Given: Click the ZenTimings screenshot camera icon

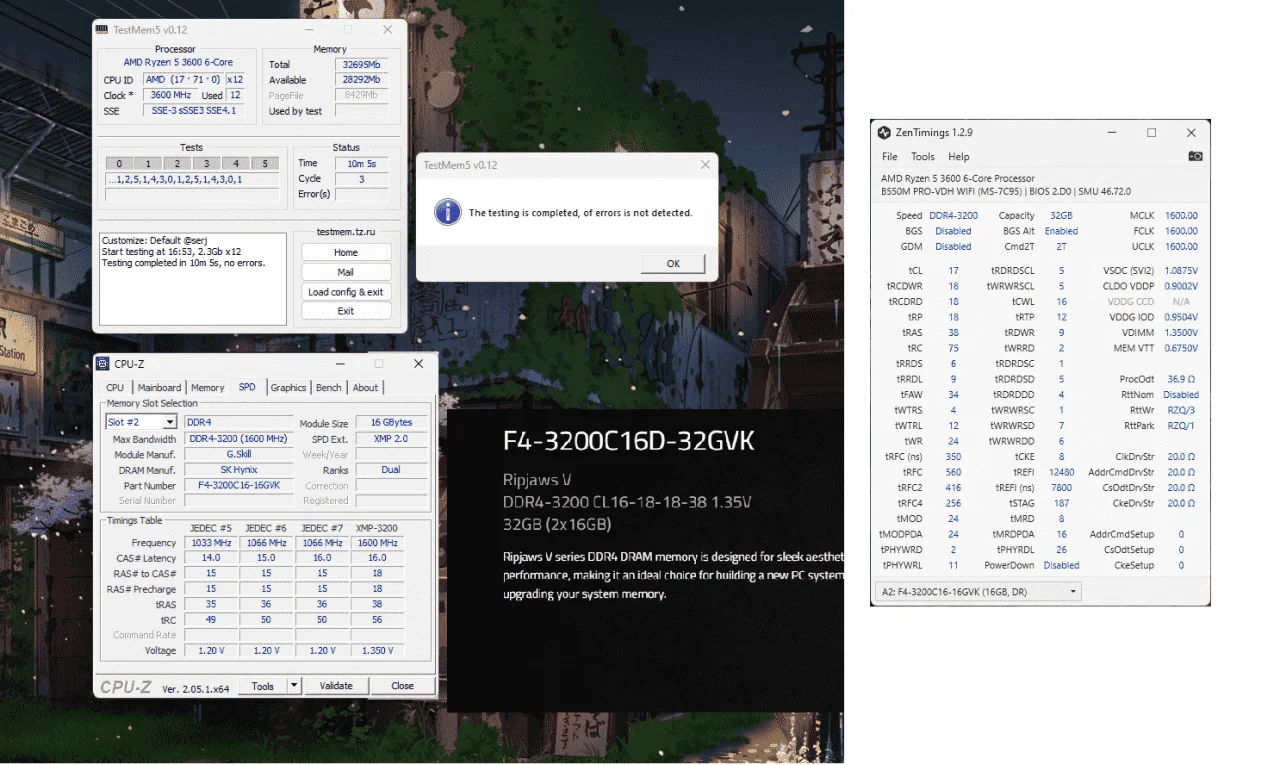Looking at the screenshot, I should [1195, 156].
